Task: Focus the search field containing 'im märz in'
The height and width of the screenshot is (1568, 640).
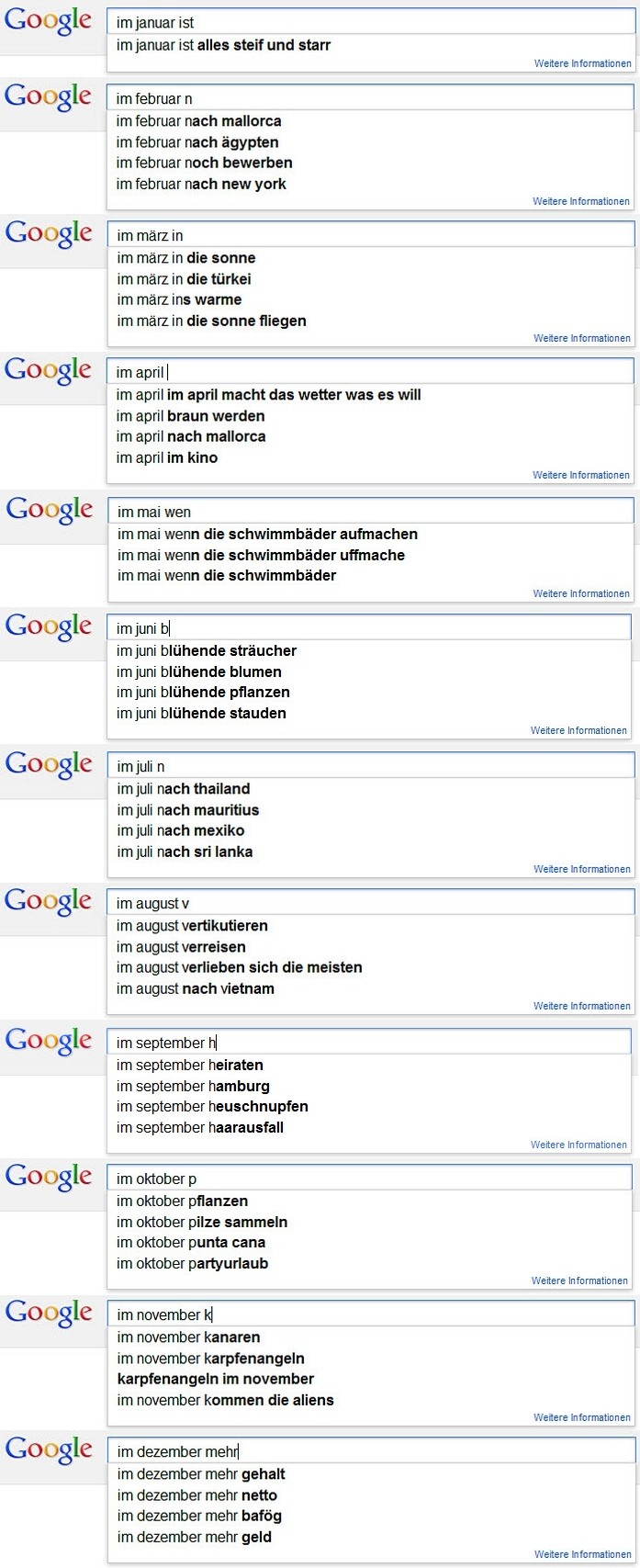Action: [371, 235]
